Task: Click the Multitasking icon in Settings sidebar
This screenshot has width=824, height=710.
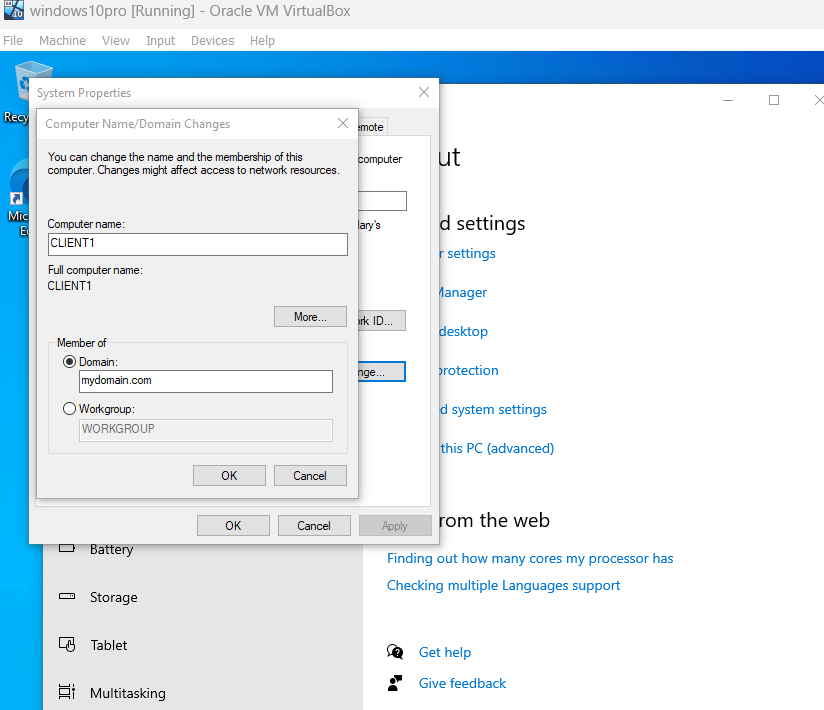Action: pos(67,692)
